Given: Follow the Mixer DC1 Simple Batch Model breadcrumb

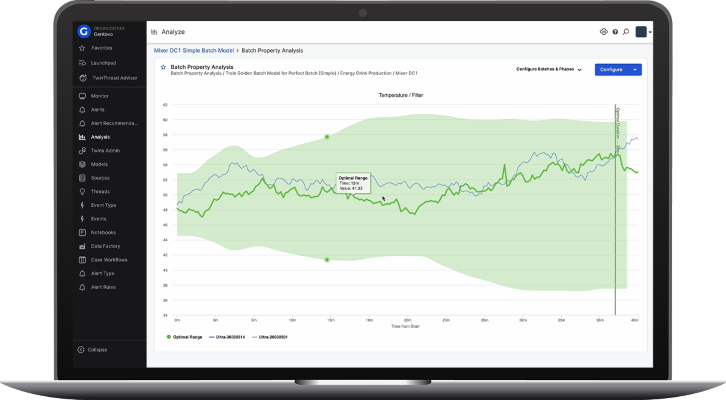Looking at the screenshot, I should click(x=193, y=49).
